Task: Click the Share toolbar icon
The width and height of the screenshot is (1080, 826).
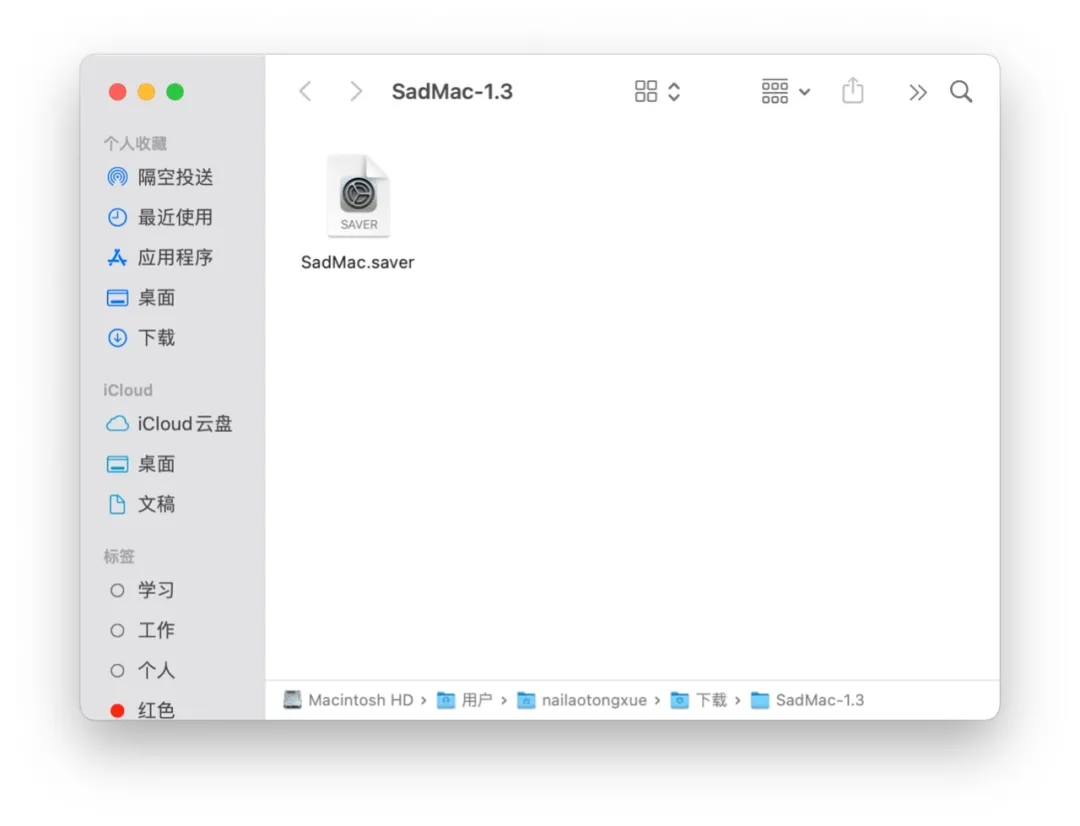Action: [853, 91]
